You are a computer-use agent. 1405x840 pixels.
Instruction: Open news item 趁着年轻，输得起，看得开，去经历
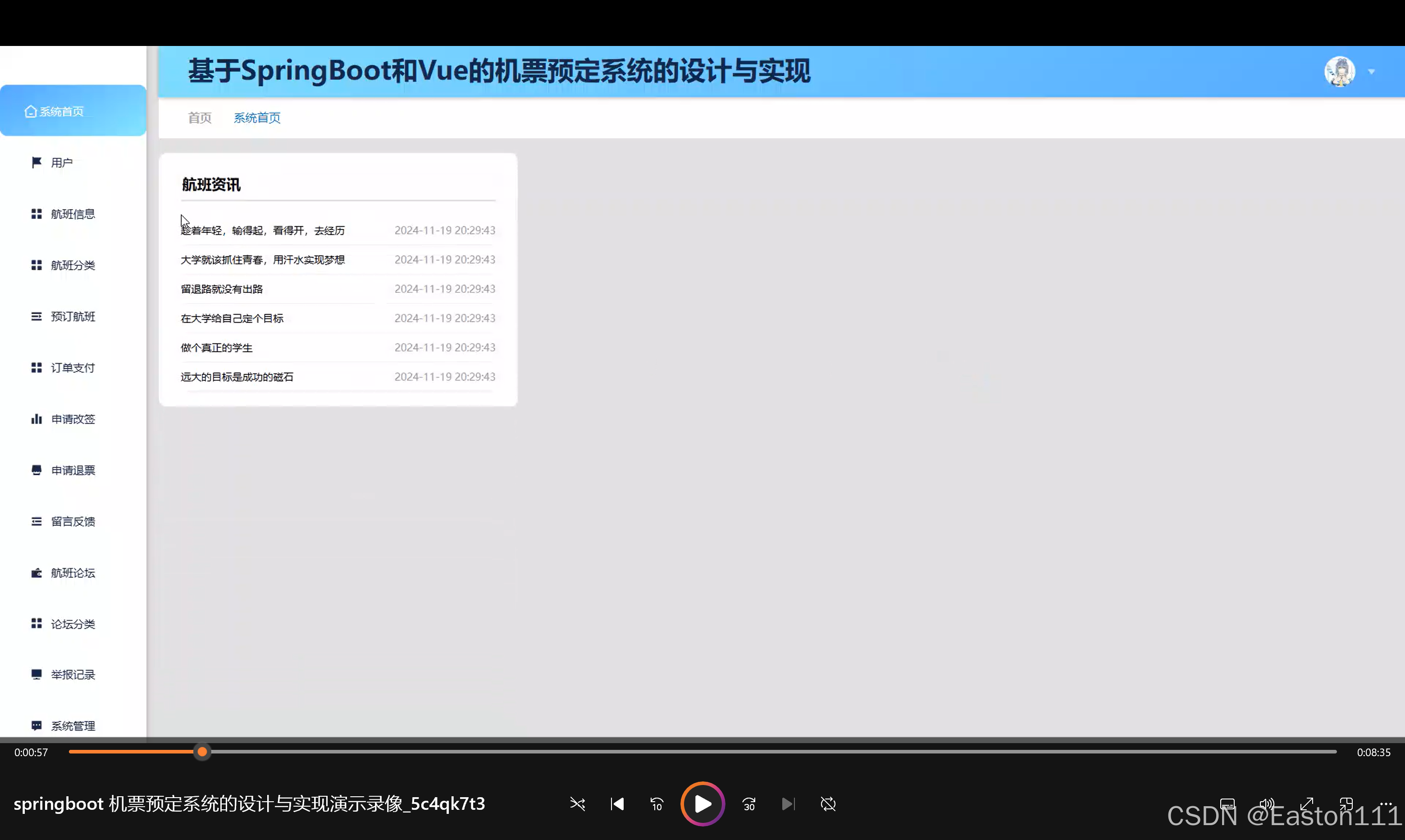click(x=263, y=230)
